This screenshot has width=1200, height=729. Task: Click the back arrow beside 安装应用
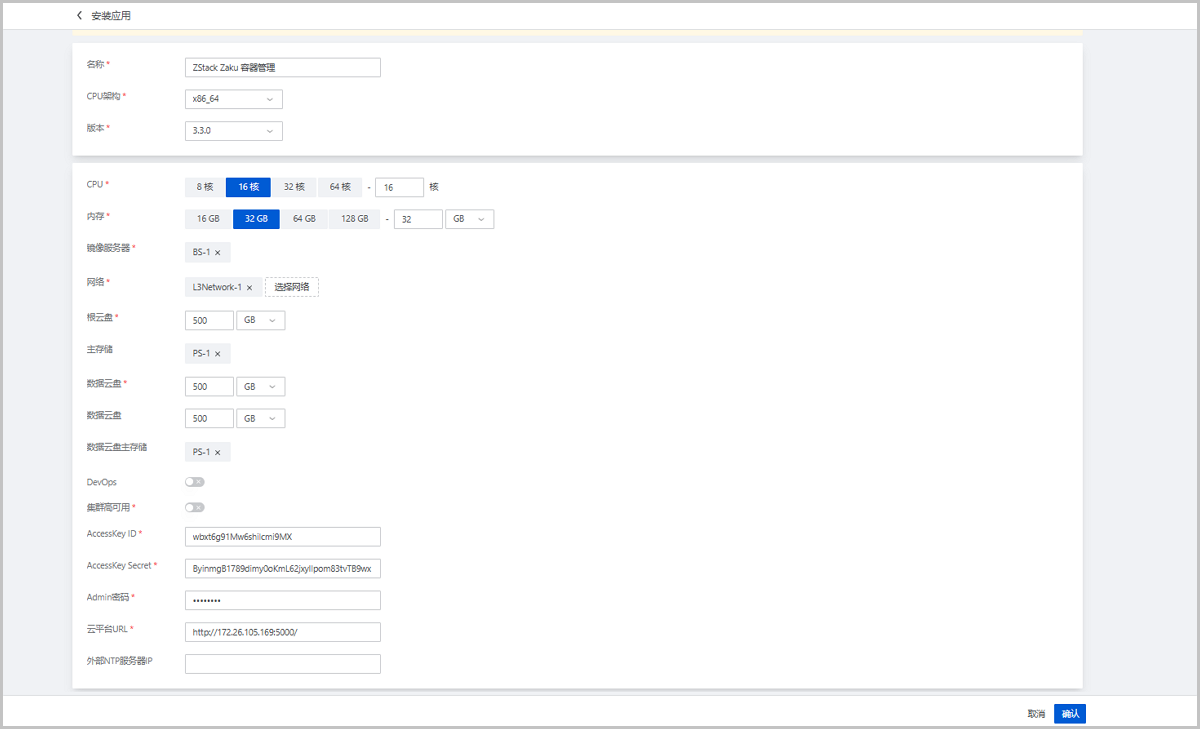(x=79, y=16)
